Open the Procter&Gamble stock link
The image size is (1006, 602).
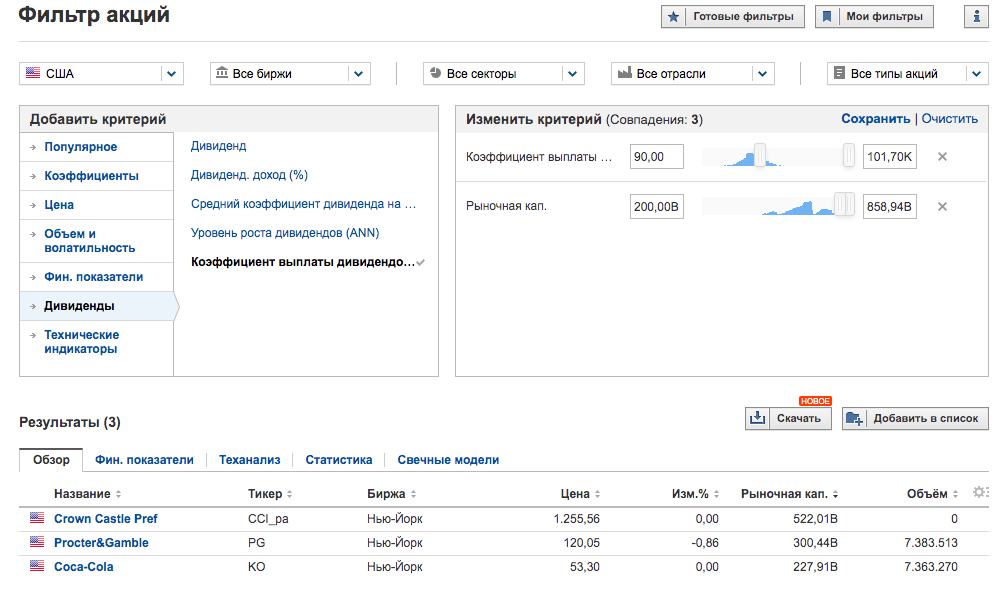pyautogui.click(x=101, y=543)
